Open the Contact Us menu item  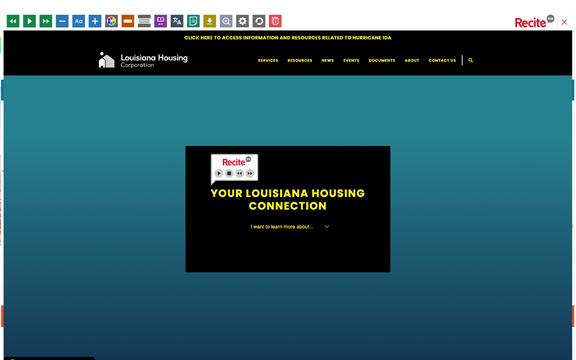(x=442, y=61)
